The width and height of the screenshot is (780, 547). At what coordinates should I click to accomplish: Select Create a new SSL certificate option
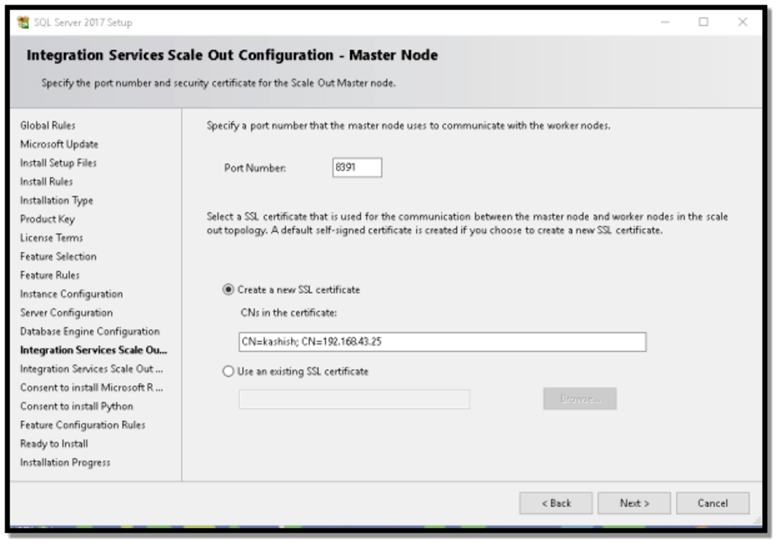291,290
